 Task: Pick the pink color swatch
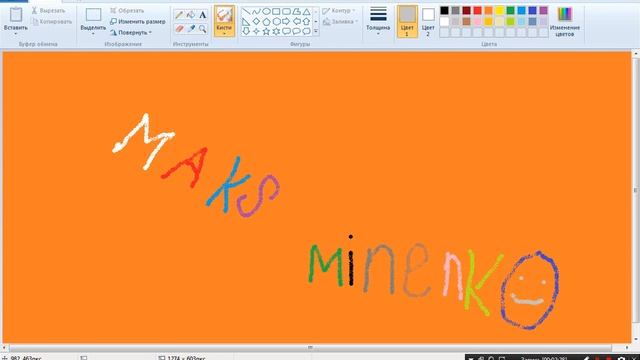click(x=478, y=22)
